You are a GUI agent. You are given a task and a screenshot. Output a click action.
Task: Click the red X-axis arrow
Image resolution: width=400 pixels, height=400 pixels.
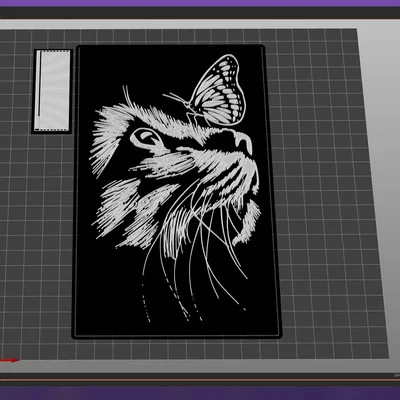[10, 360]
